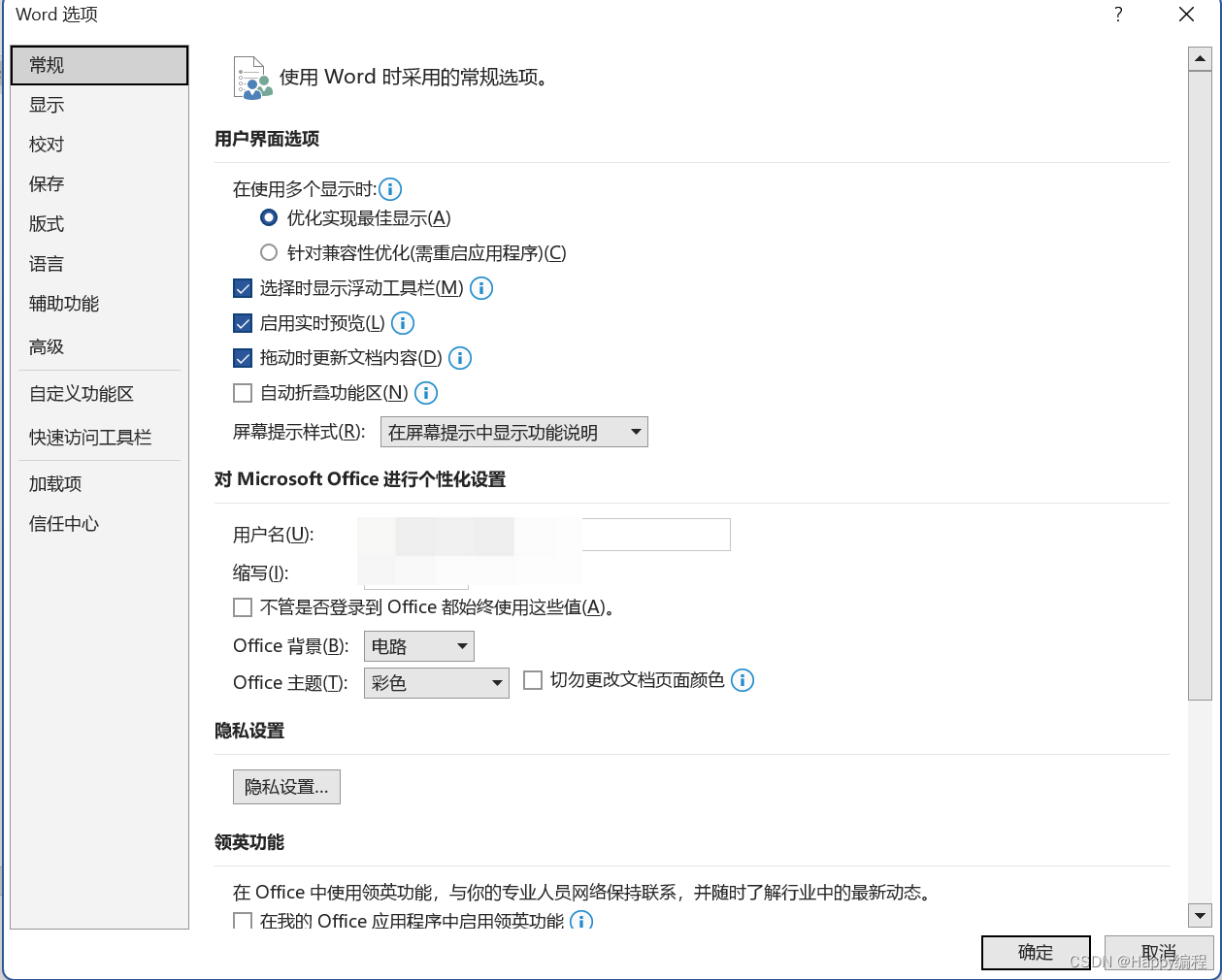This screenshot has width=1222, height=980.
Task: Click info icon beside 选择时显示浮动工具栏
Action: (481, 288)
